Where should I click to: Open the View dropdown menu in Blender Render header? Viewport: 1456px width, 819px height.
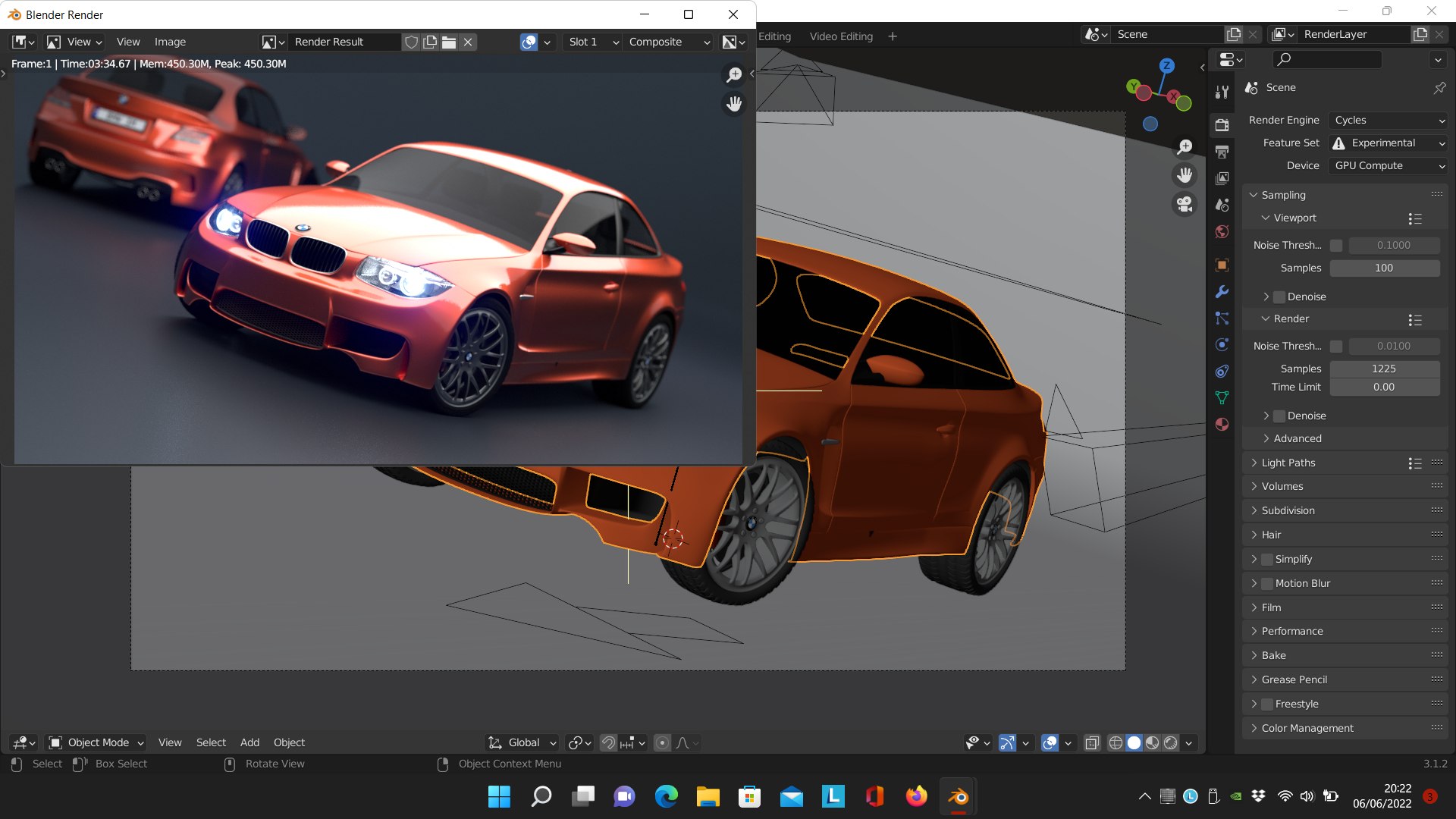click(x=76, y=42)
